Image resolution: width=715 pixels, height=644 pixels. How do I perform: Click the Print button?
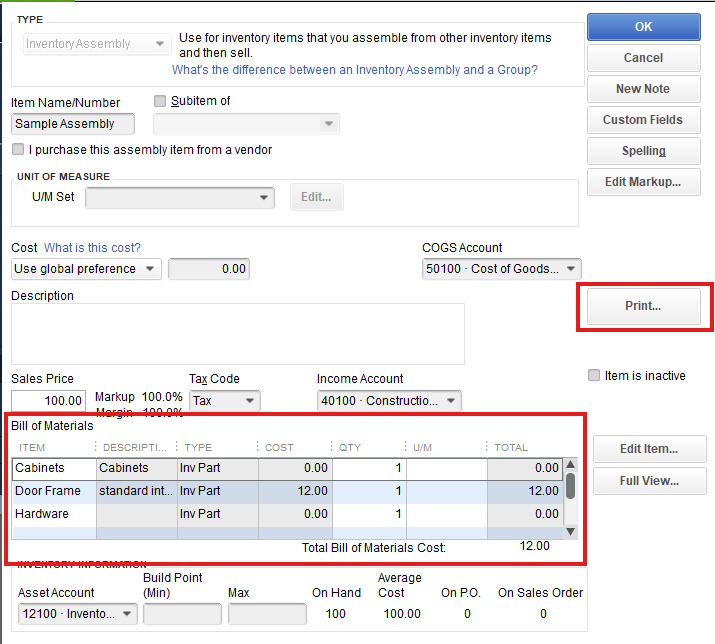point(643,306)
